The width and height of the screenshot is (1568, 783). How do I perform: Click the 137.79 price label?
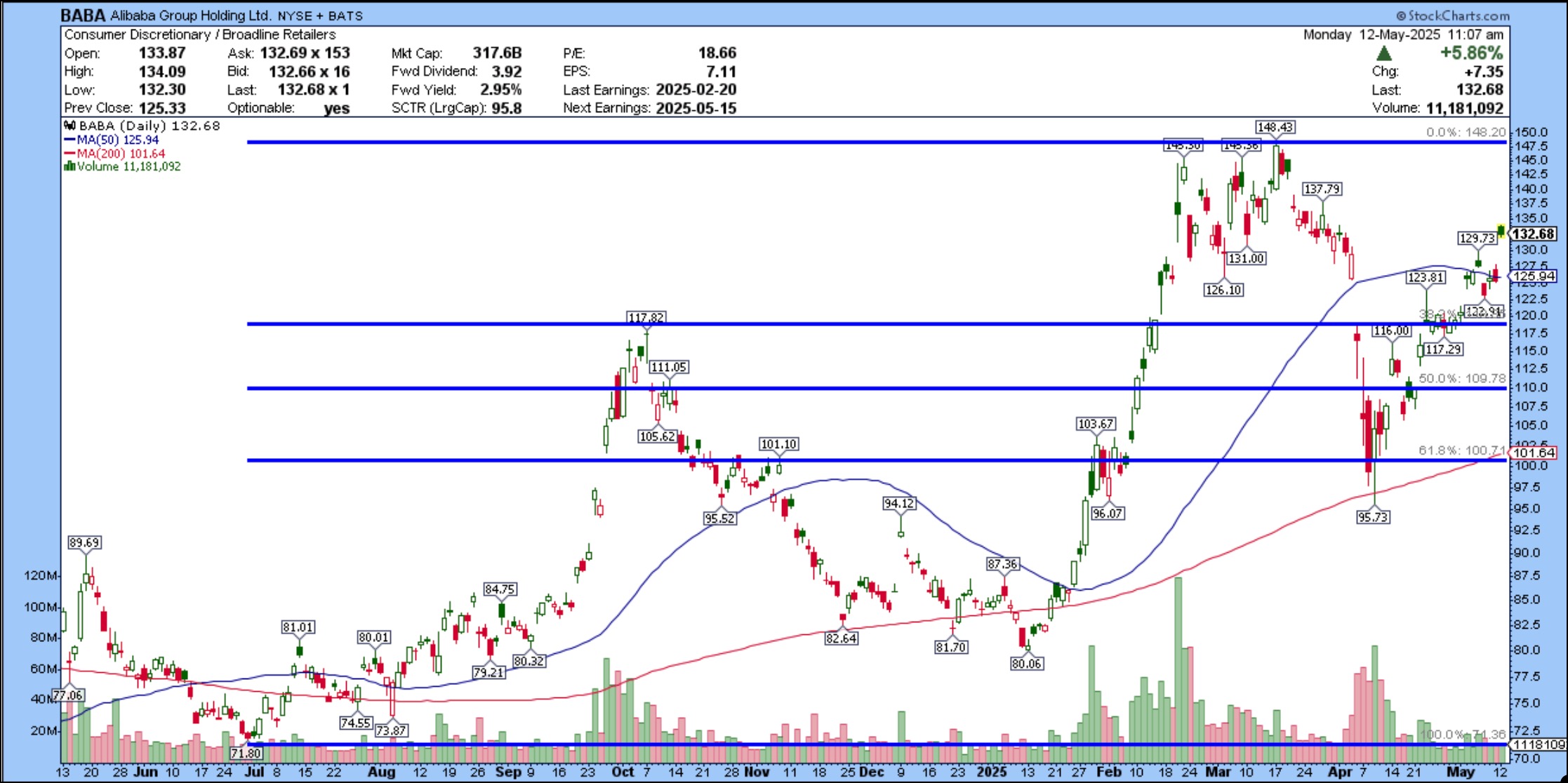[x=1322, y=189]
